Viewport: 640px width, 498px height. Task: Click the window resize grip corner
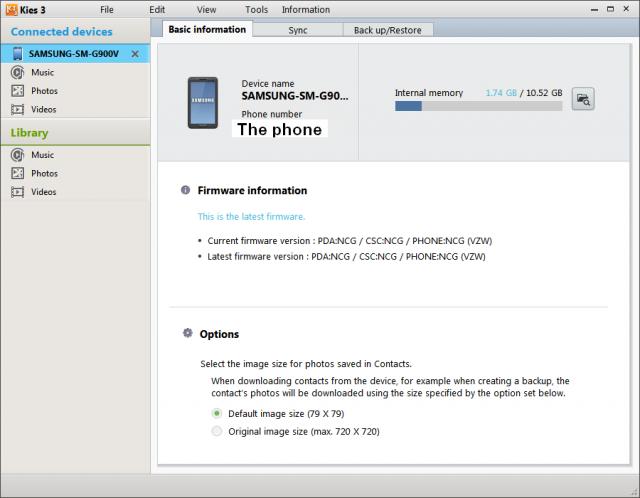pyautogui.click(x=634, y=492)
